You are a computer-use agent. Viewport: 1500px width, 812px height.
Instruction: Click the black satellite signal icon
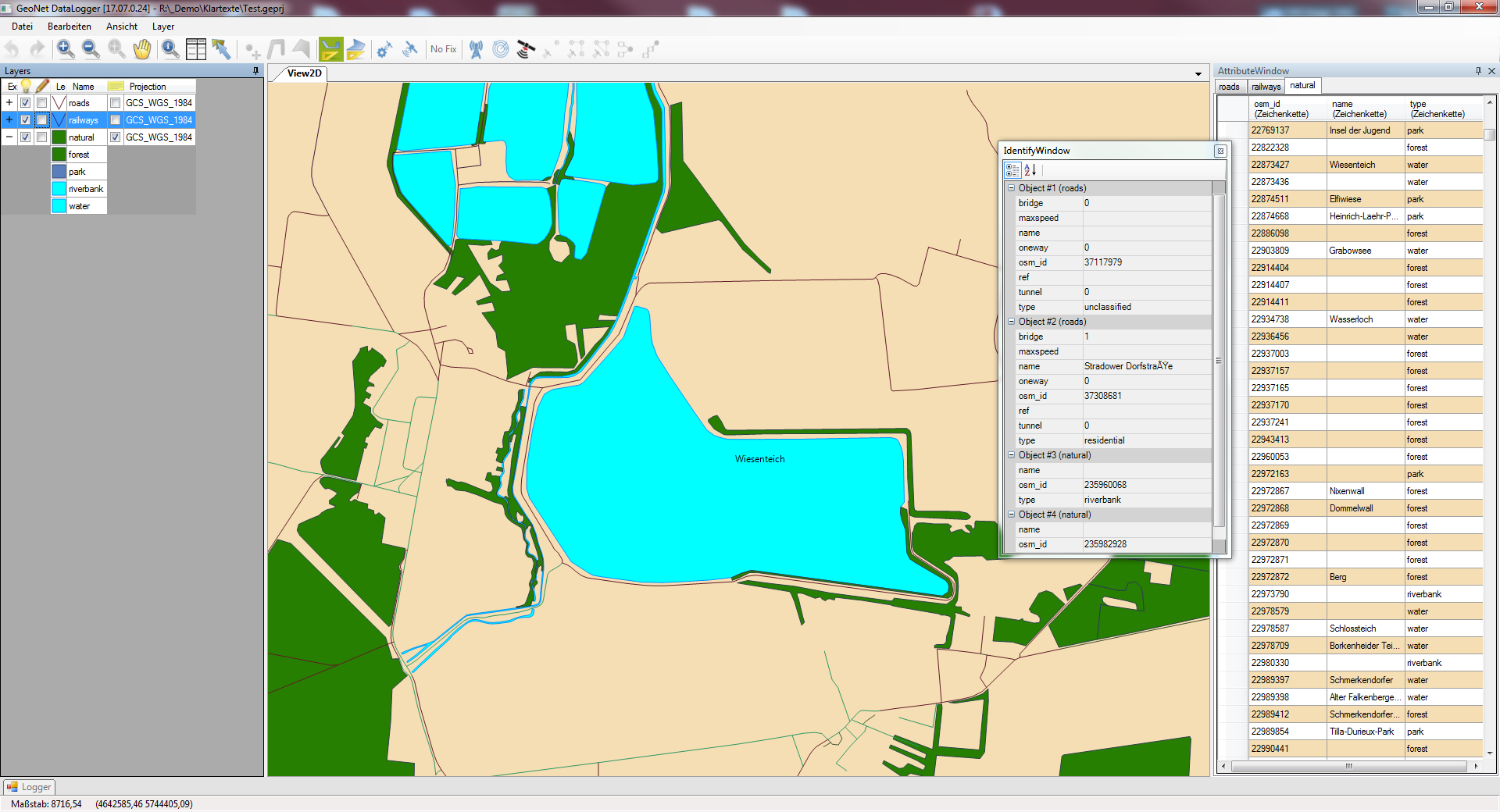[x=526, y=49]
